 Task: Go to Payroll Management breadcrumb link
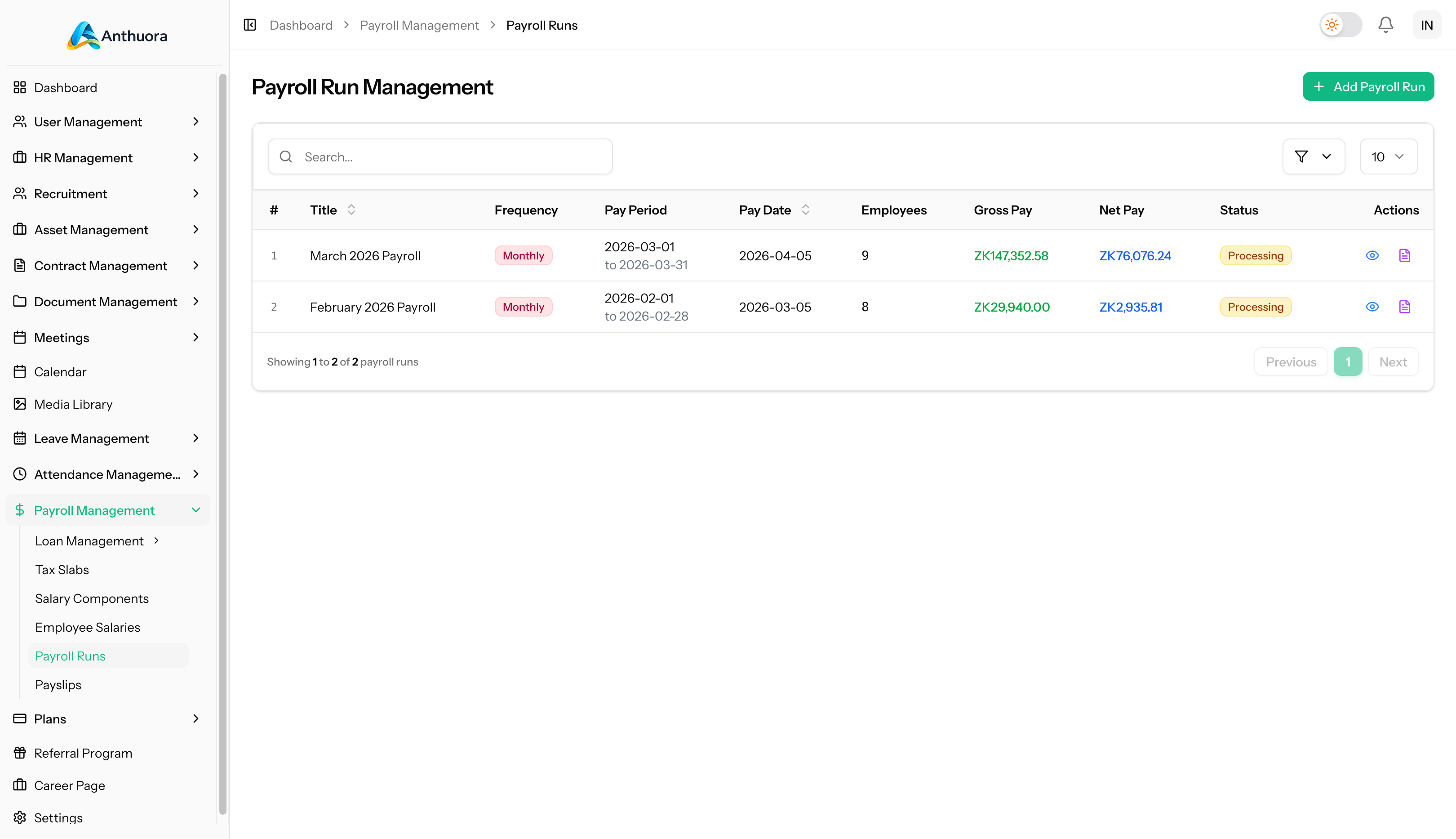click(x=419, y=25)
